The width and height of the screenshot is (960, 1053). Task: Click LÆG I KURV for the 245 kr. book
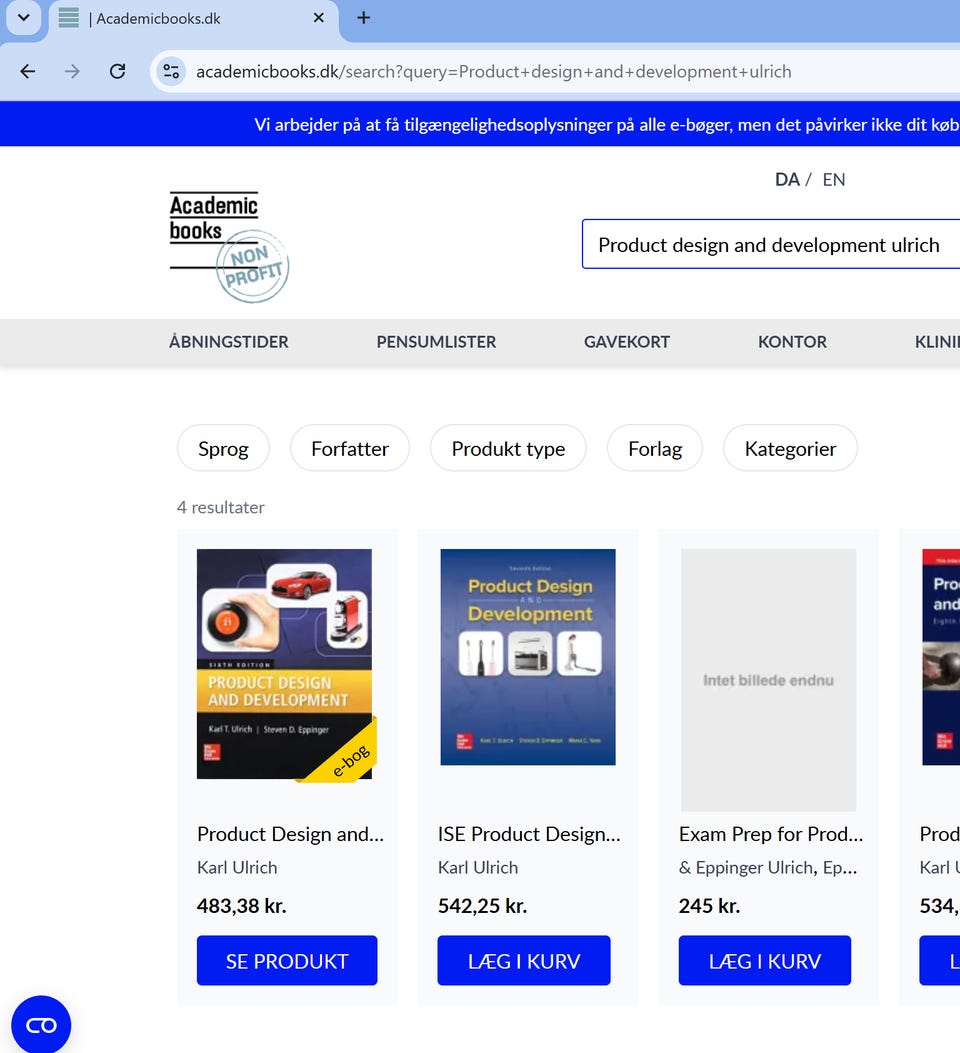click(x=765, y=960)
